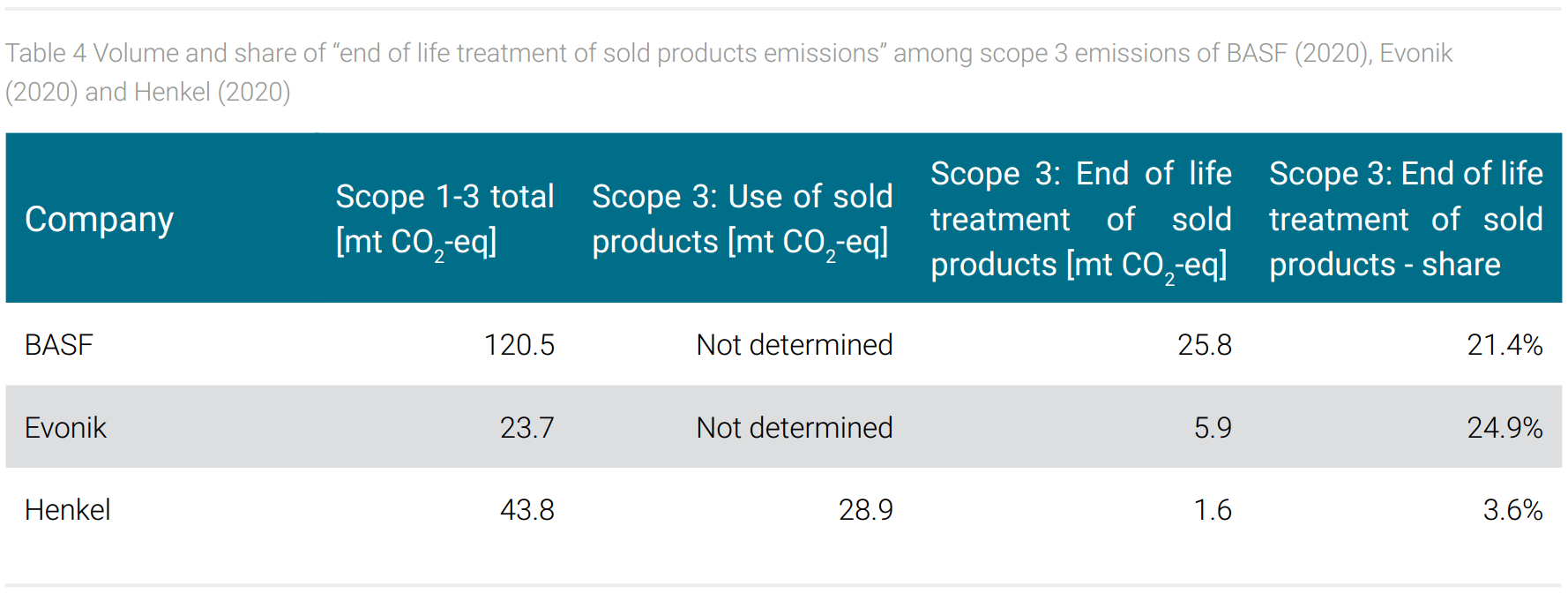1568x593 pixels.
Task: Click BASF's Not determined cell
Action: click(x=795, y=345)
